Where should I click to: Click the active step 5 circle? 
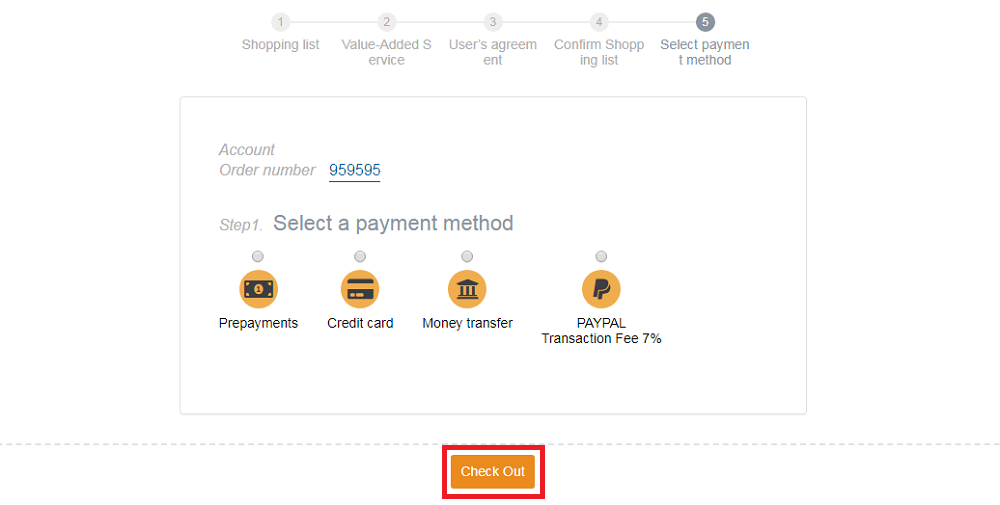(x=705, y=22)
